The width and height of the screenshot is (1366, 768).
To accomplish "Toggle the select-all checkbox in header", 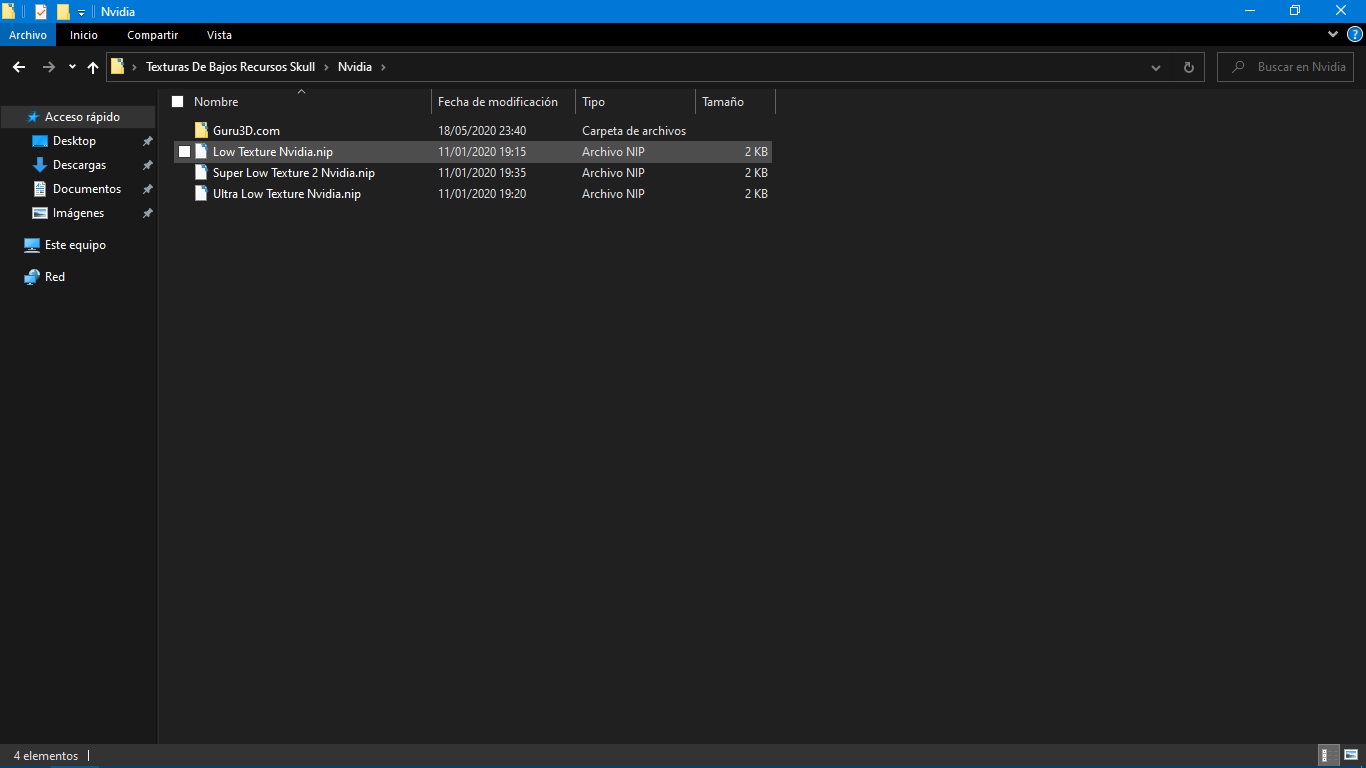I will click(178, 102).
